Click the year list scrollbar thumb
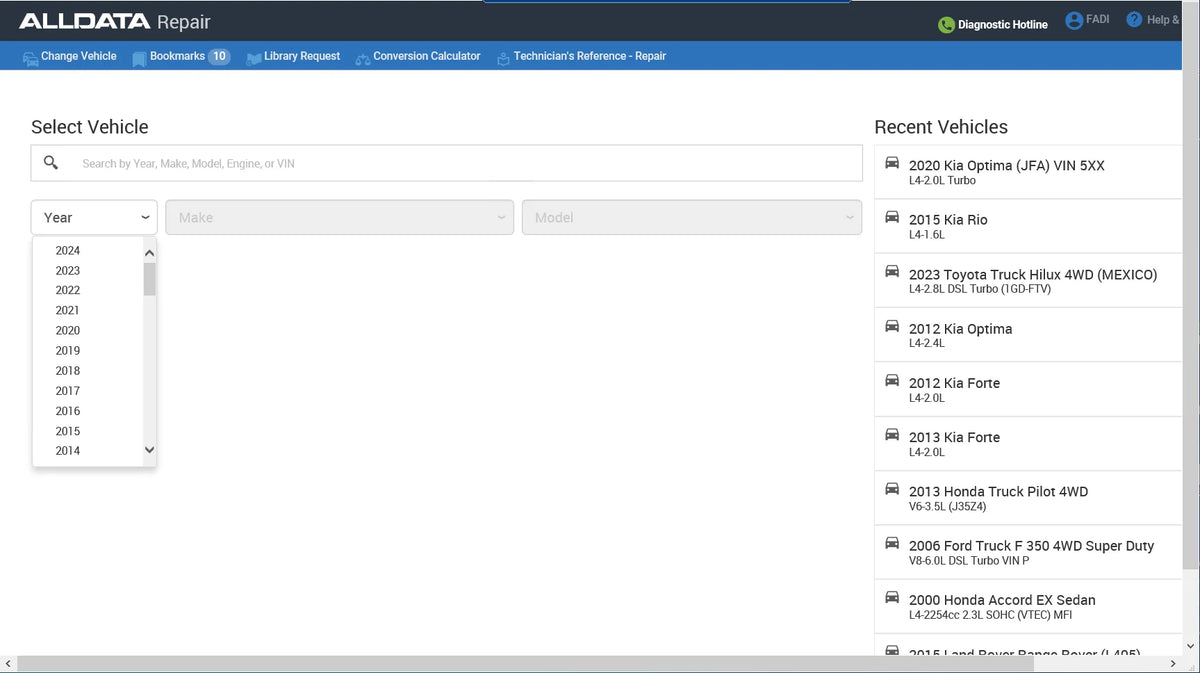The width and height of the screenshot is (1200, 673). tap(150, 280)
